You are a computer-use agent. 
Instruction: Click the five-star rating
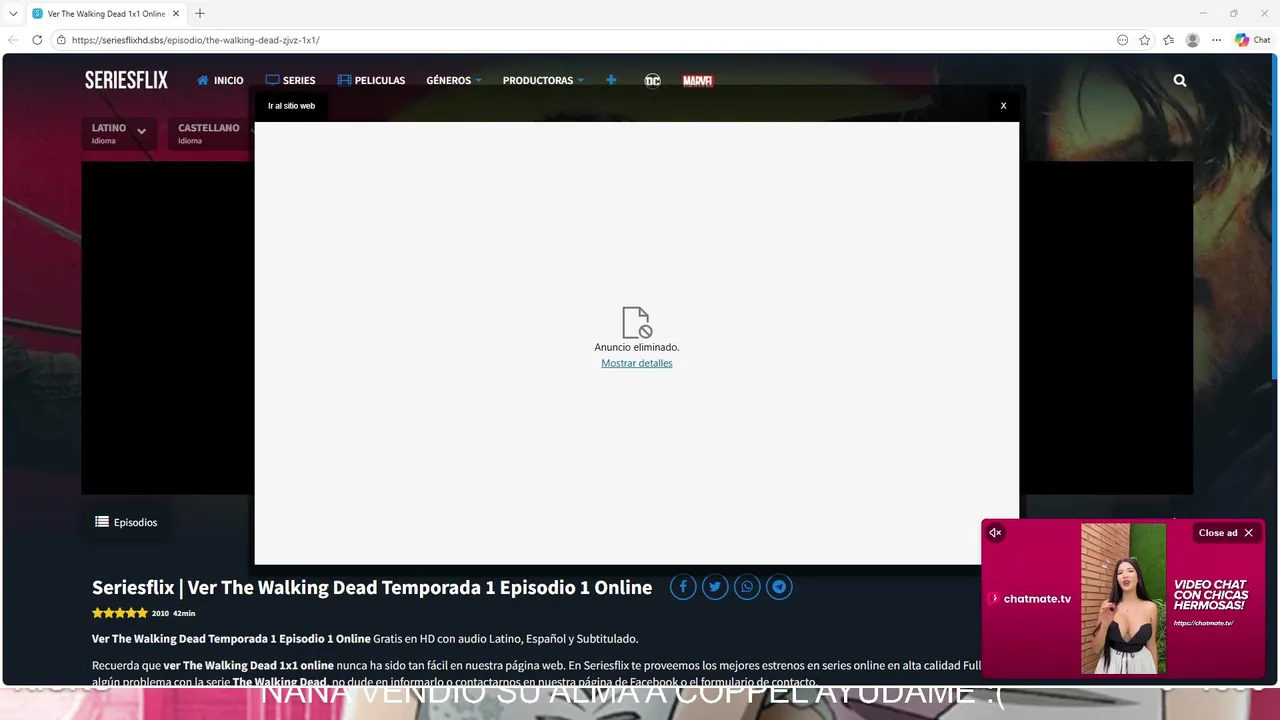click(x=120, y=613)
